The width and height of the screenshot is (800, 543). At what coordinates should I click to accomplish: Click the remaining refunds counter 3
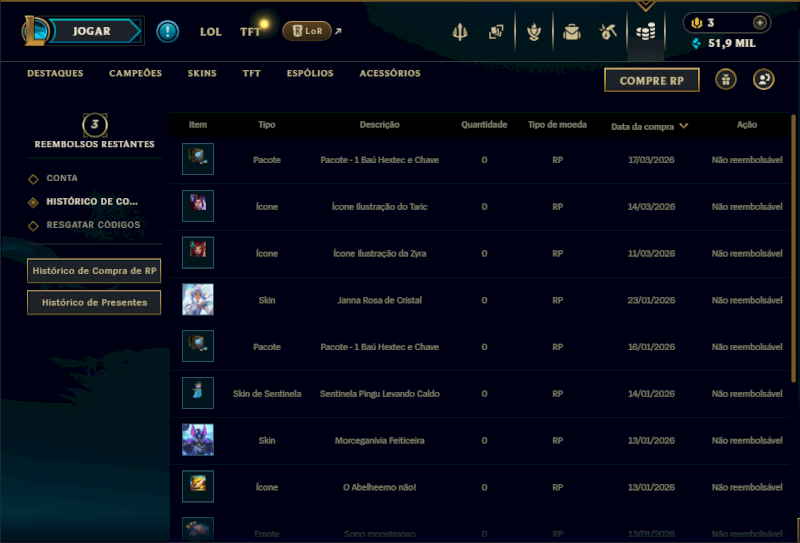(x=95, y=125)
